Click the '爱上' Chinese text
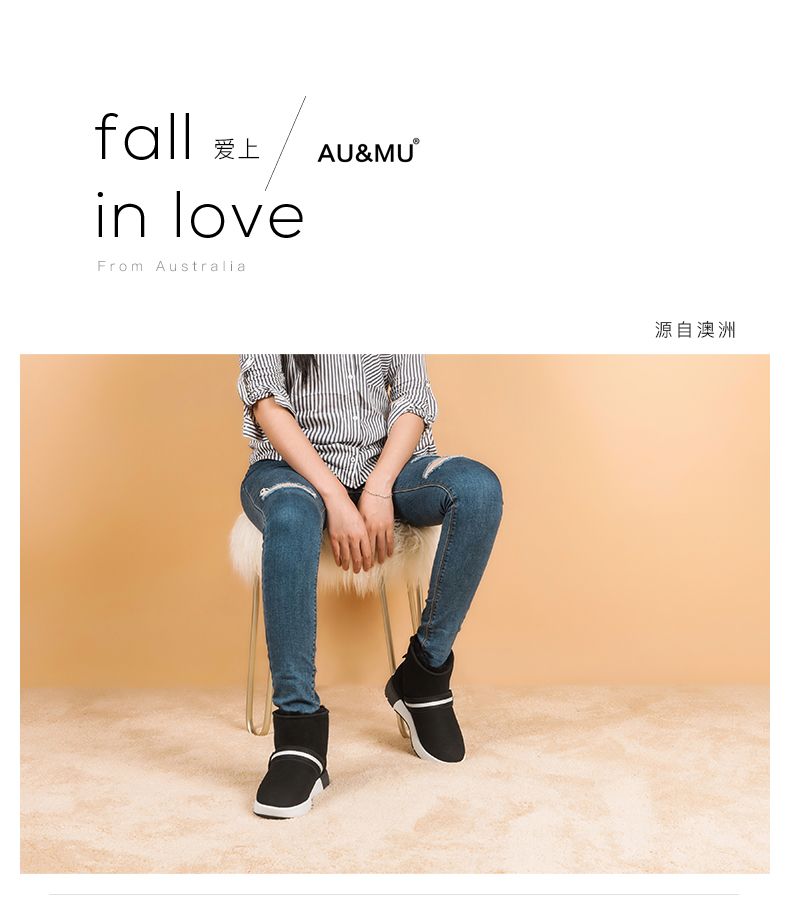This screenshot has width=790, height=903. pos(237,149)
